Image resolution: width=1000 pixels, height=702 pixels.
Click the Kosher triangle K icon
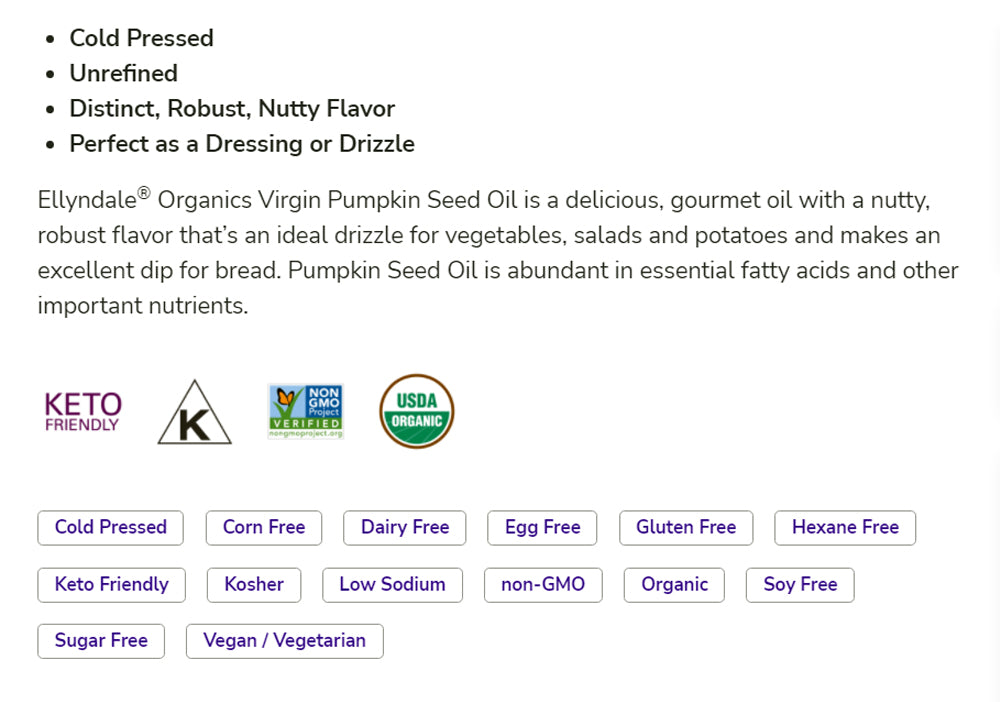[194, 412]
